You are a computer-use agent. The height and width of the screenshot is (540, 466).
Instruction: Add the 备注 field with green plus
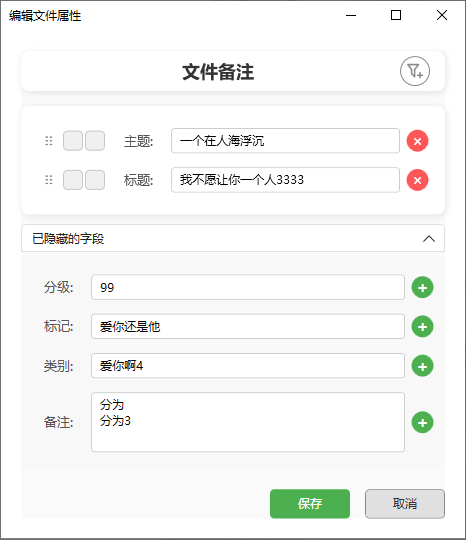(423, 422)
